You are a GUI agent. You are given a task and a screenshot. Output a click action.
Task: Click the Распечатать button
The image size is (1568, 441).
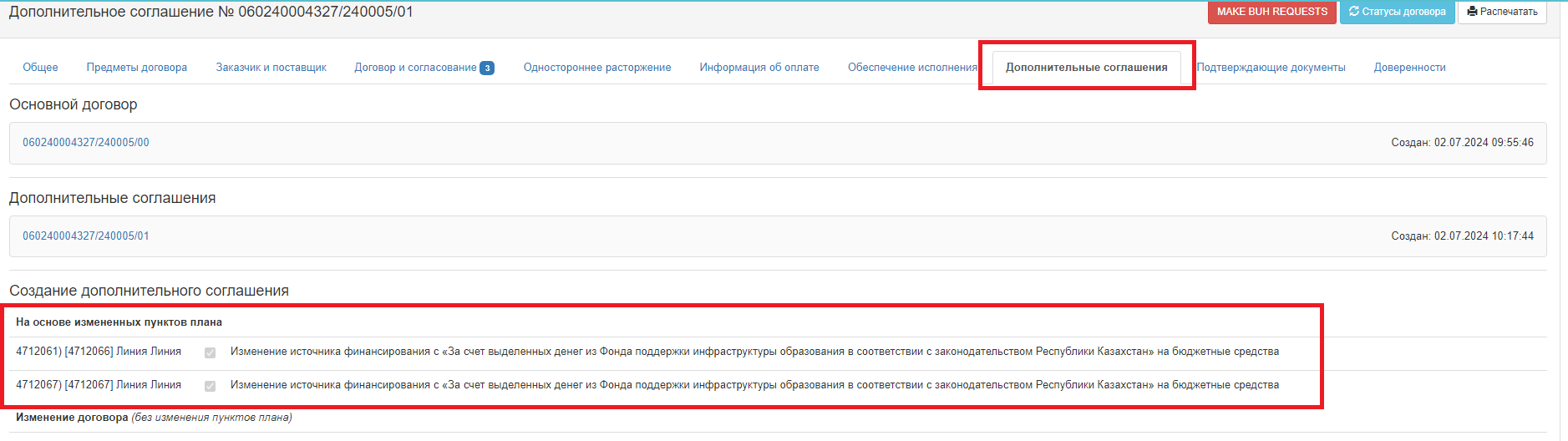coord(1502,12)
